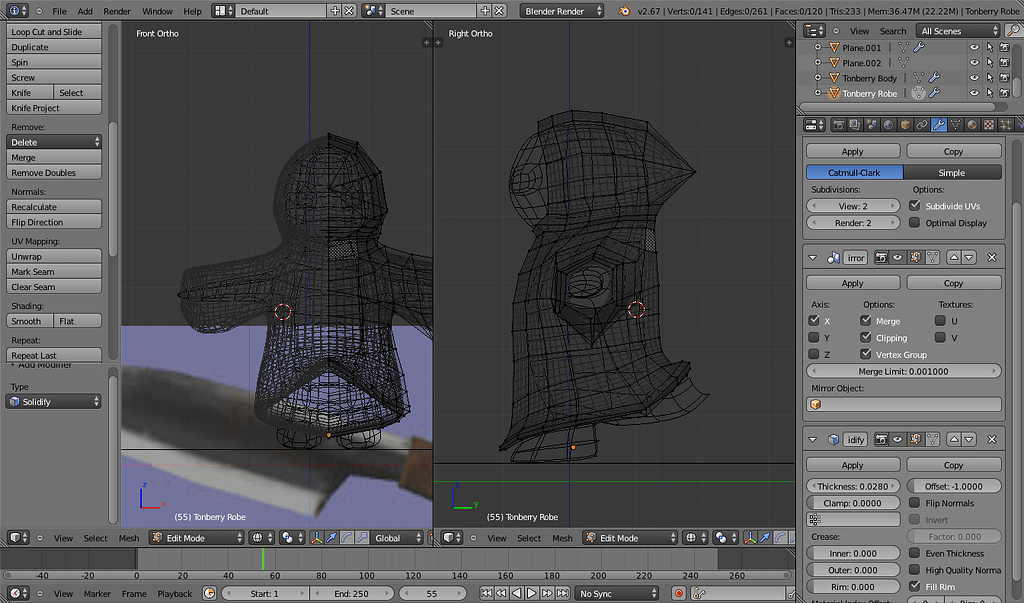
Task: Toggle Mirror modifier edit mode display icon
Action: point(915,257)
